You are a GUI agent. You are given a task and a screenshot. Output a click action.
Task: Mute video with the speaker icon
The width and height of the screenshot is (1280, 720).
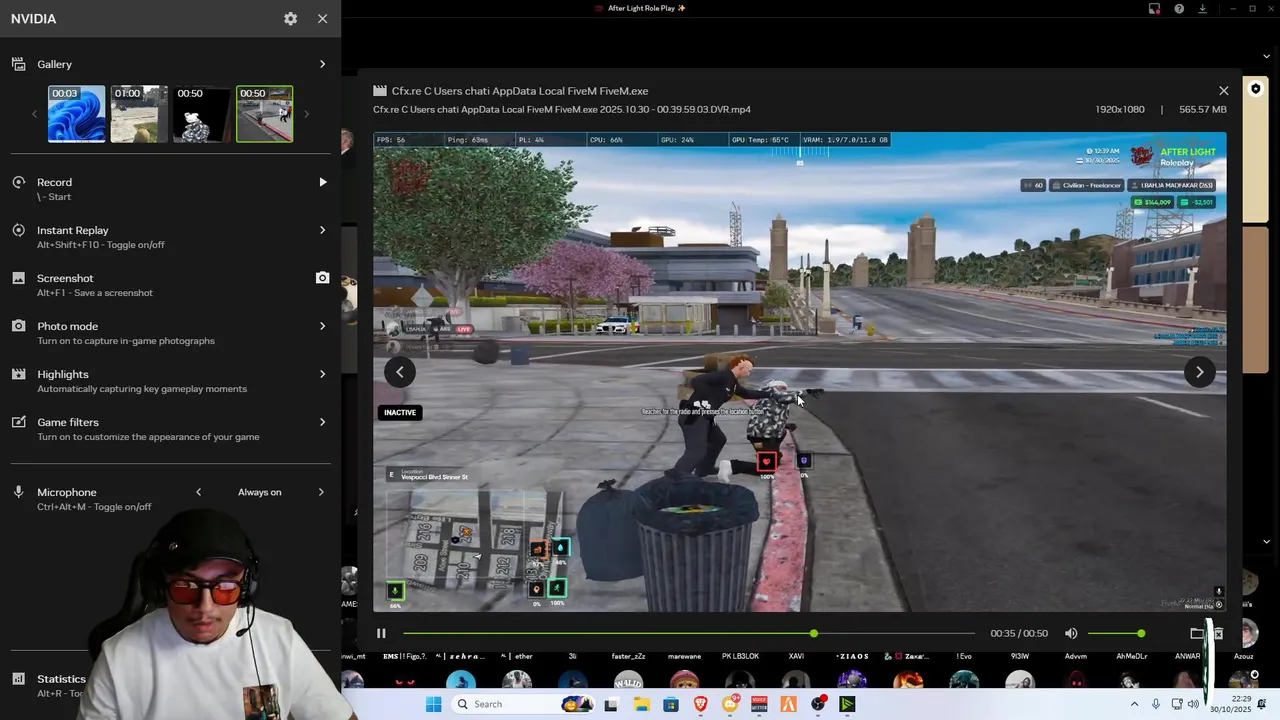point(1071,633)
